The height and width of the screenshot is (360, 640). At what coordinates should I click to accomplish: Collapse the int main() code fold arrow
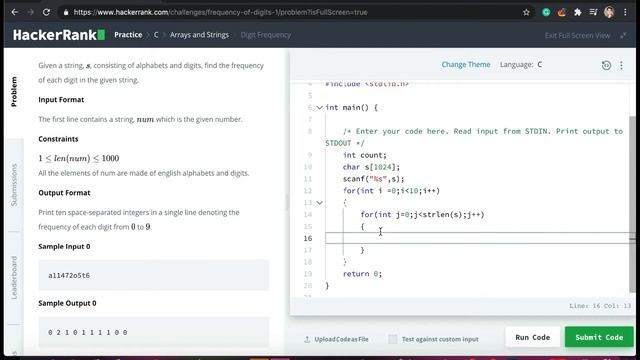pos(320,108)
